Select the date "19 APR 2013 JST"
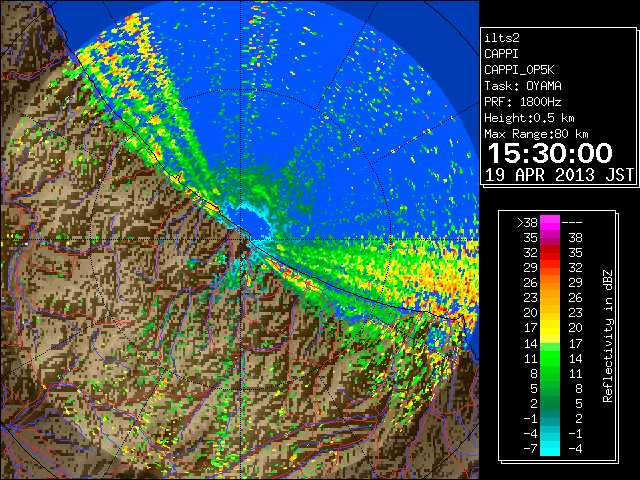This screenshot has height=480, width=640. (x=559, y=175)
